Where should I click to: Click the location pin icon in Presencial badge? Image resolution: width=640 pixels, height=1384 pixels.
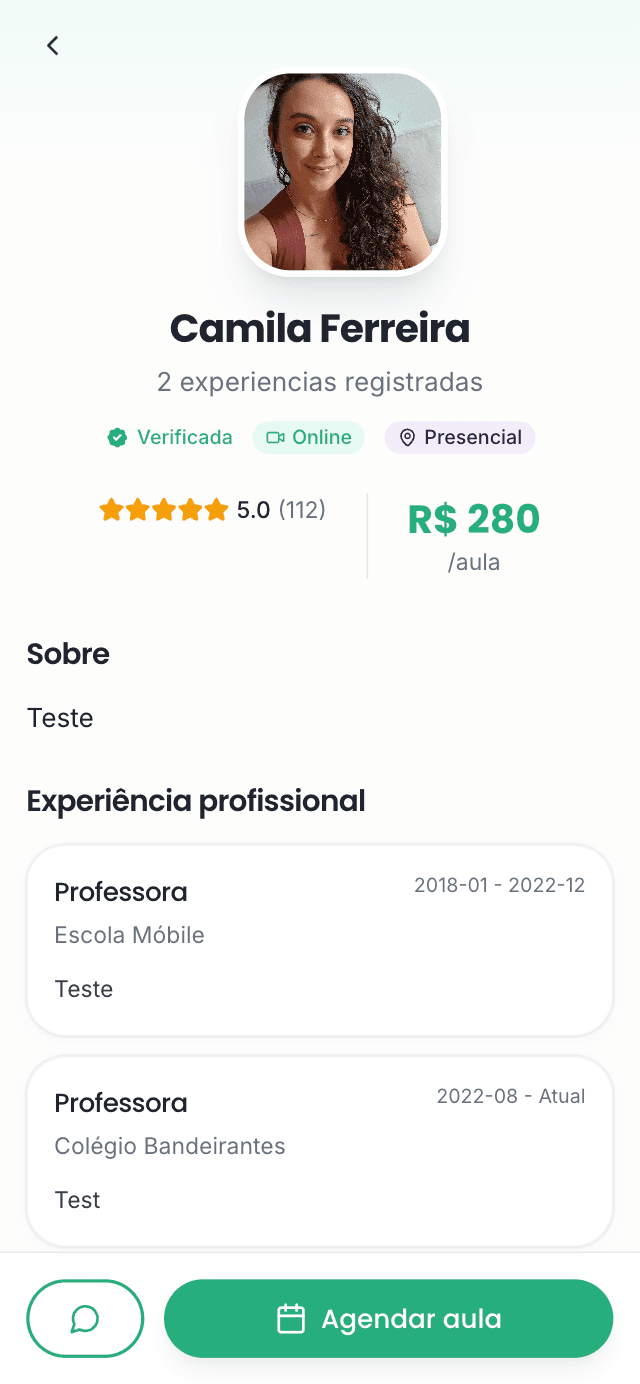coord(407,437)
